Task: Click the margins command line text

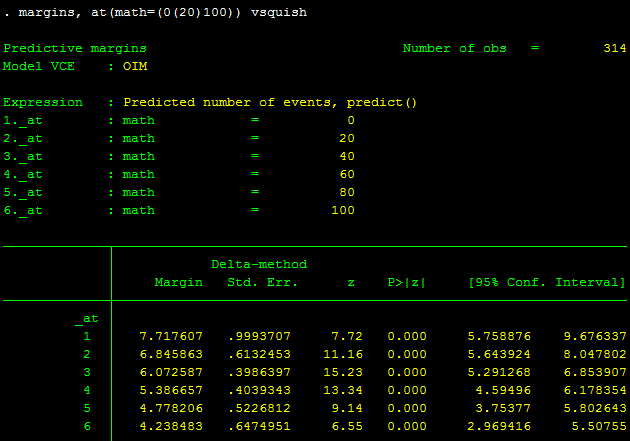Action: point(160,13)
